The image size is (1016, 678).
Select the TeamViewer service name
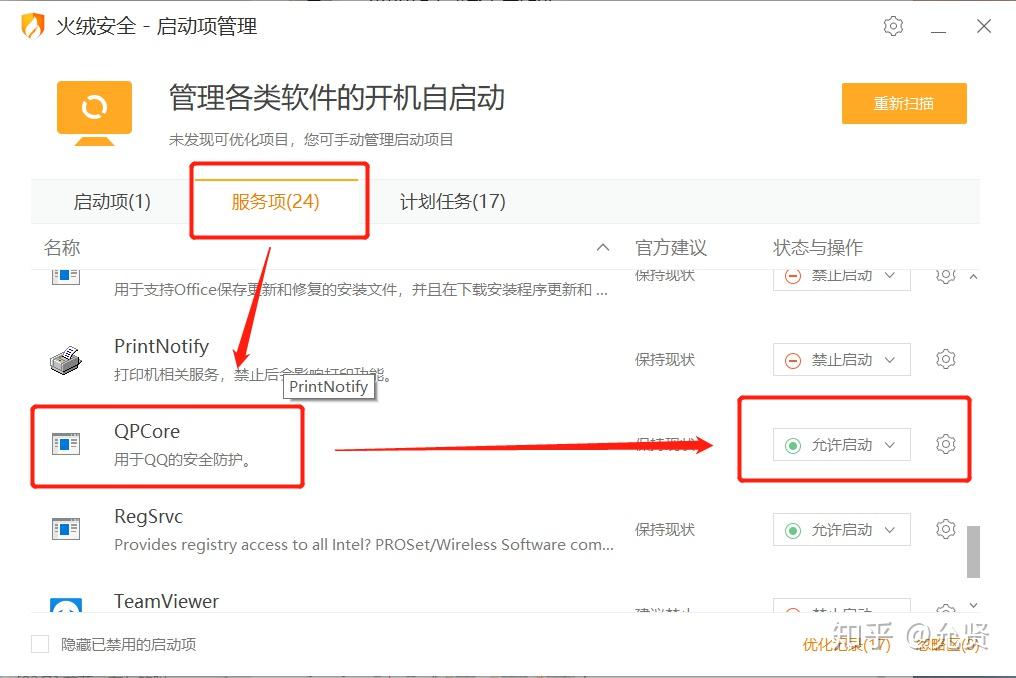pos(167,601)
